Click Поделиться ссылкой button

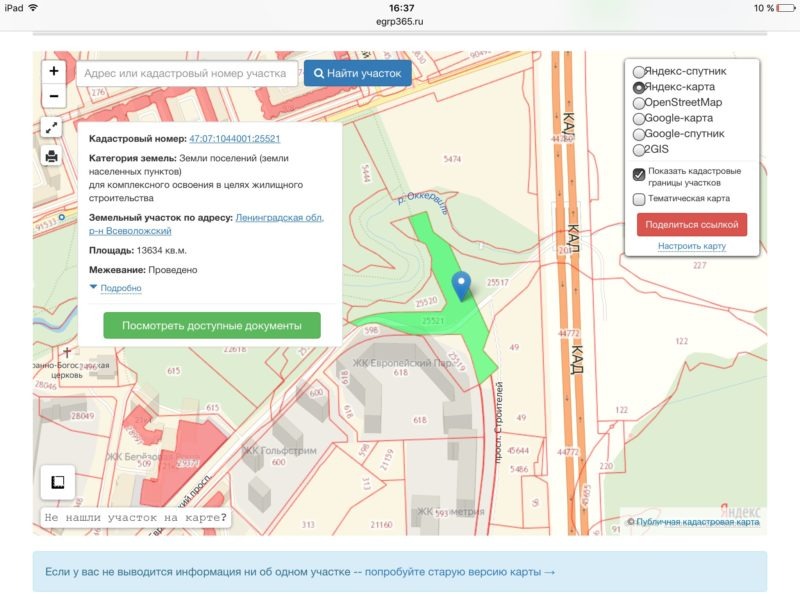coord(692,224)
